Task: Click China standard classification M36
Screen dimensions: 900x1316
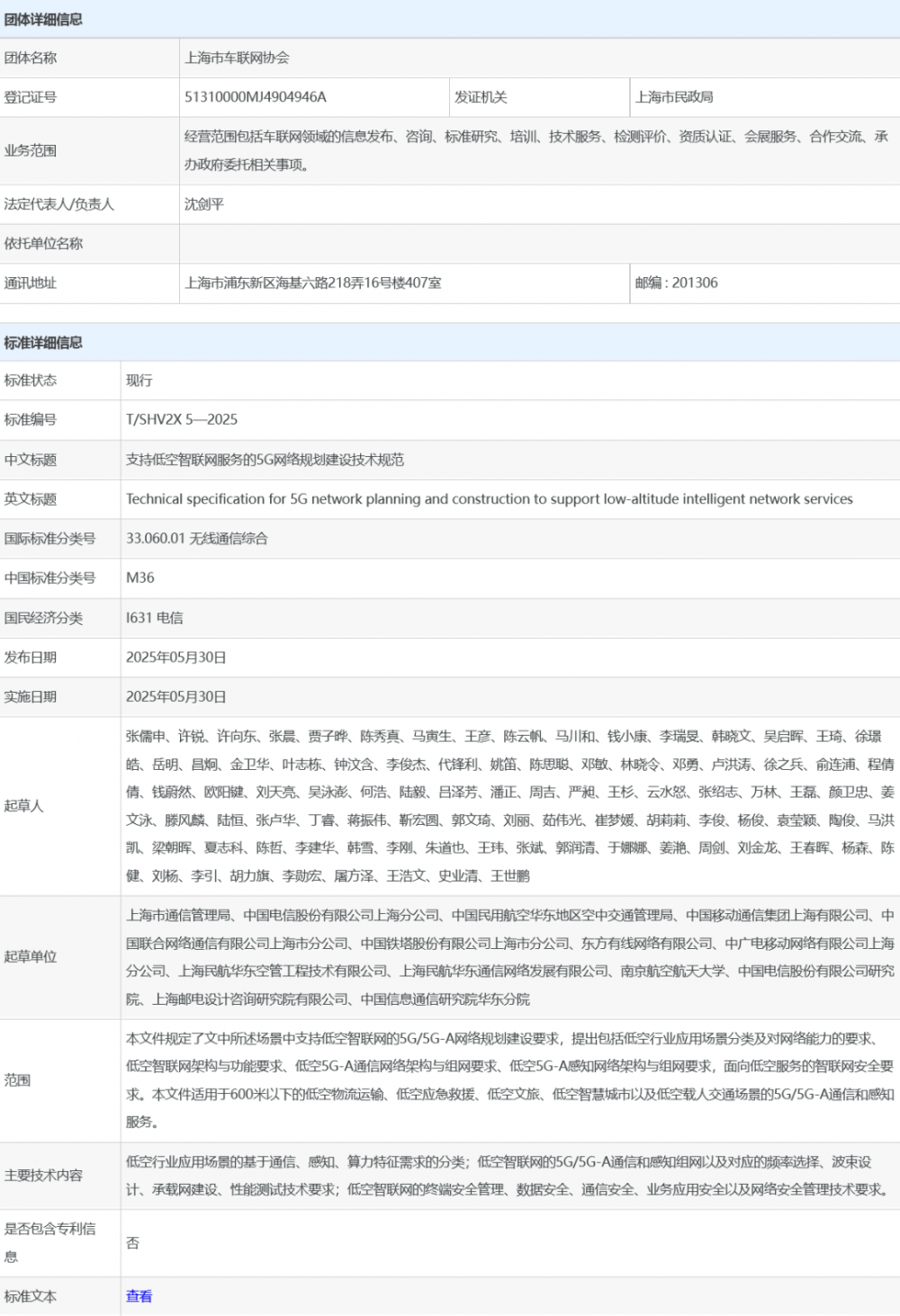Action: point(140,577)
